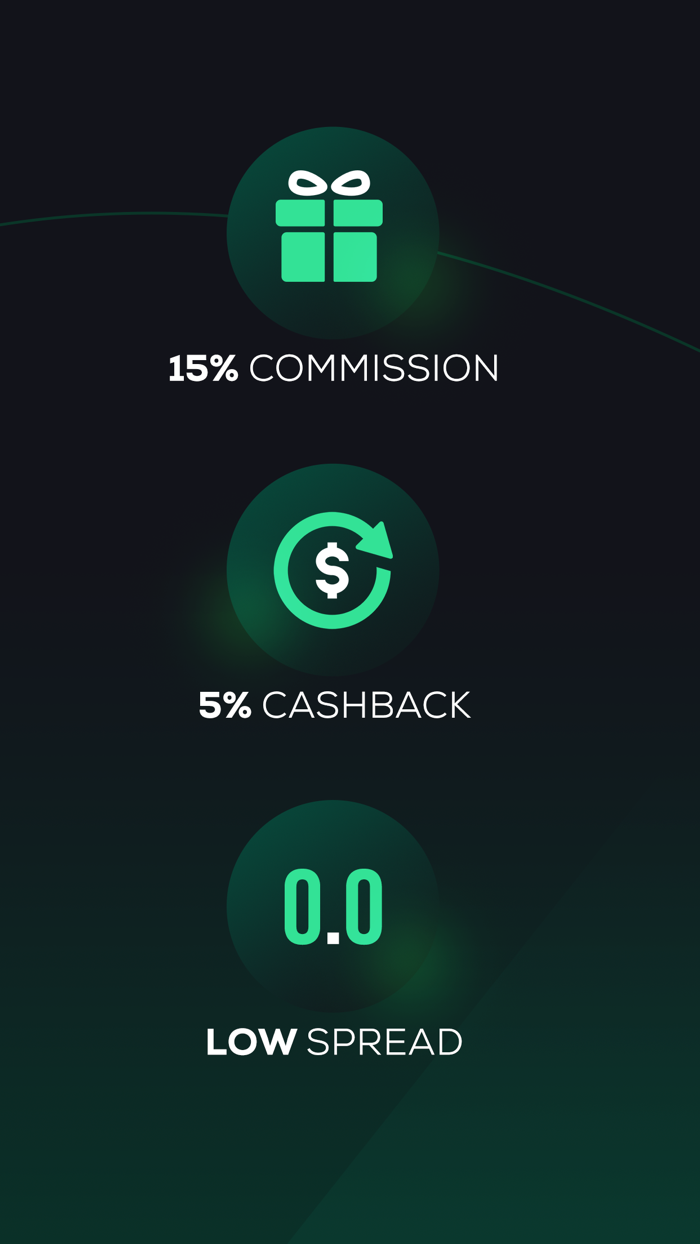This screenshot has width=700, height=1244.
Task: Click the gift box lid
Action: coord(329,213)
